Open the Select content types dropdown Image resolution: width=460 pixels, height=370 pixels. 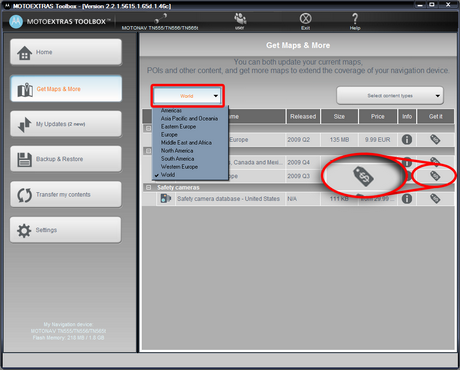coord(390,96)
